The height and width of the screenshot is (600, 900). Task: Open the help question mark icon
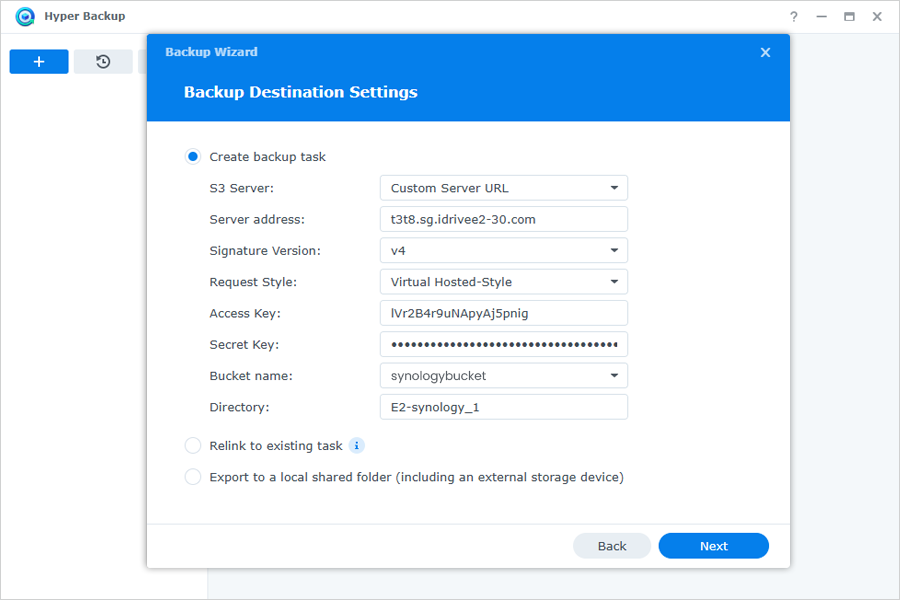793,17
